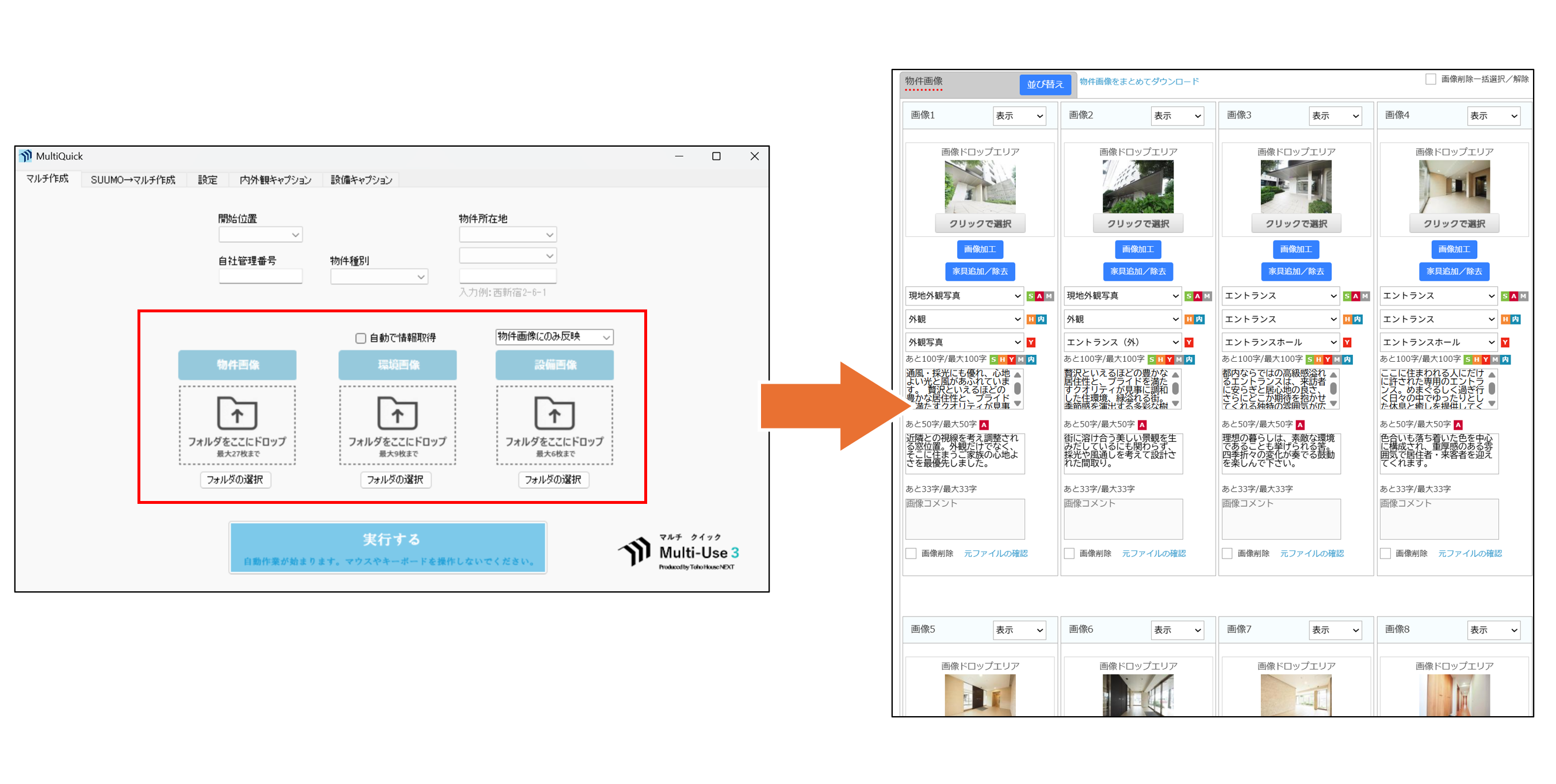The image size is (1556, 784).
Task: Click the red A badge in 画像1 50字 caption
Action: pos(984,424)
